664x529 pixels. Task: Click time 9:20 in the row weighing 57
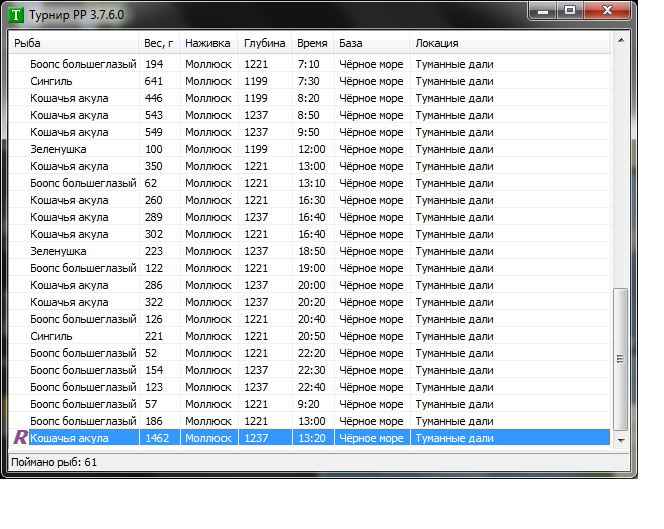pyautogui.click(x=308, y=404)
